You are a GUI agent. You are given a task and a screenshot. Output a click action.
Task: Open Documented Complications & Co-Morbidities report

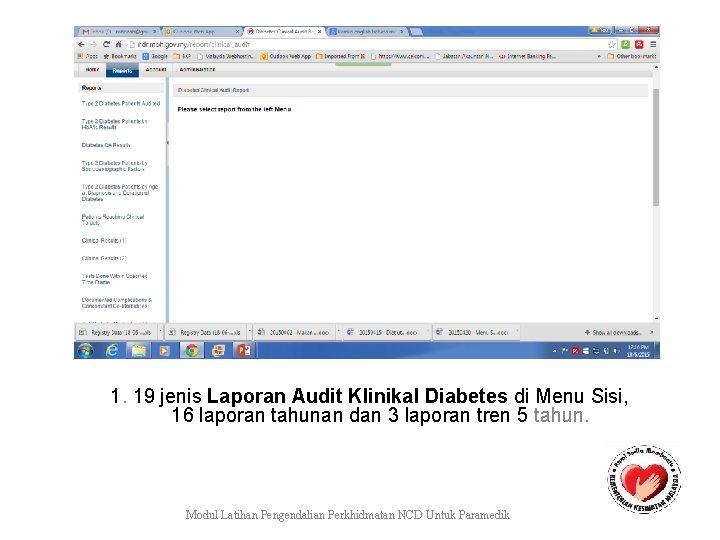[117, 303]
